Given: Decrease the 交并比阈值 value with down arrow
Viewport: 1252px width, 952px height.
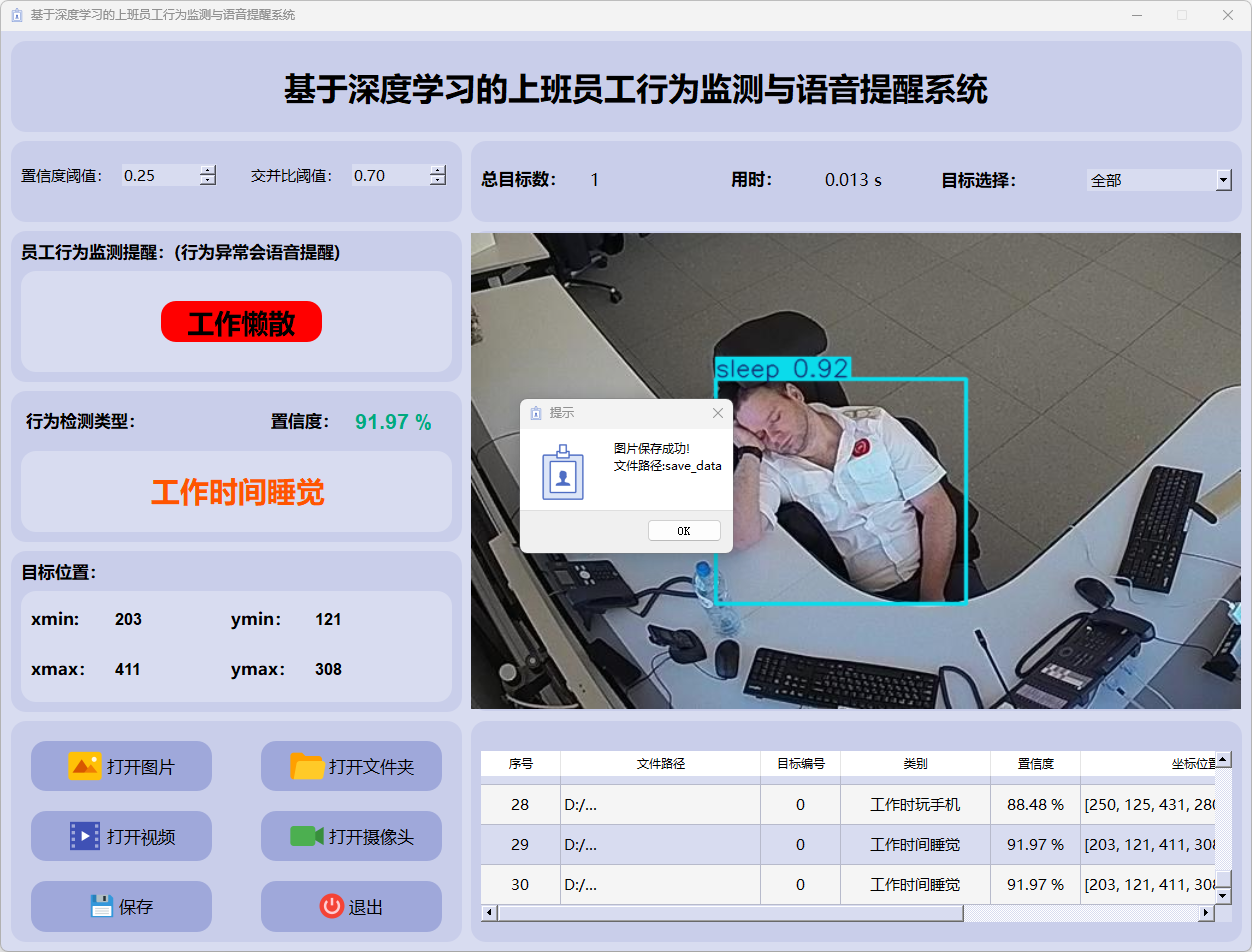Looking at the screenshot, I should click(438, 181).
